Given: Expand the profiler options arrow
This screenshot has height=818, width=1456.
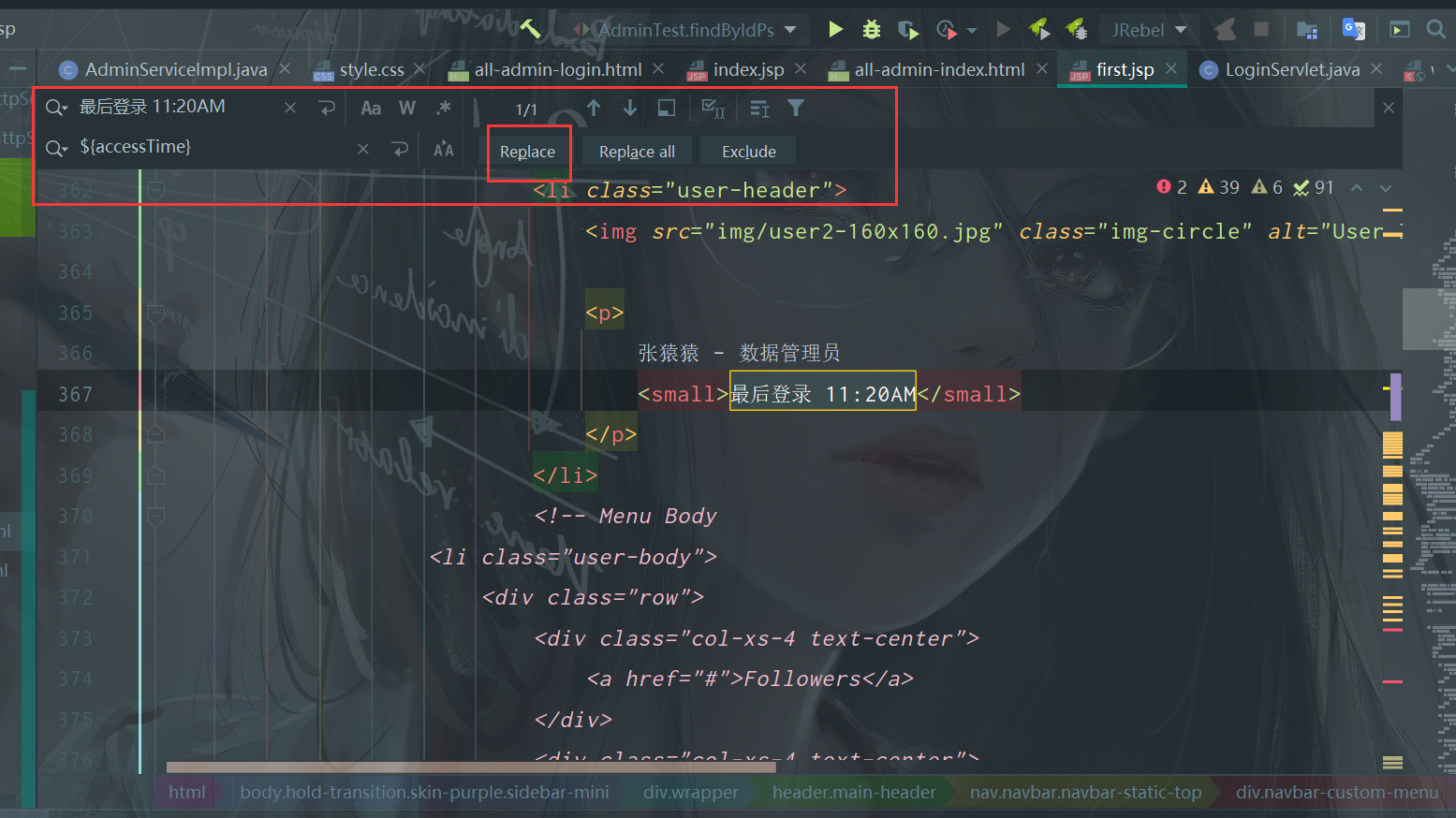Looking at the screenshot, I should point(972,31).
